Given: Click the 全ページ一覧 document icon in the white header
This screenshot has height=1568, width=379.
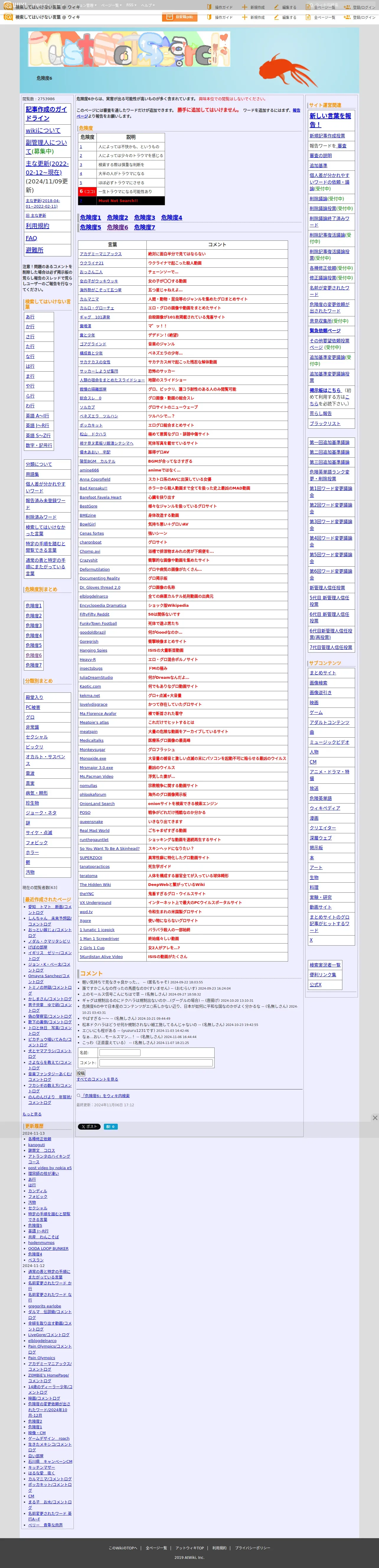Looking at the screenshot, I should point(308,17).
